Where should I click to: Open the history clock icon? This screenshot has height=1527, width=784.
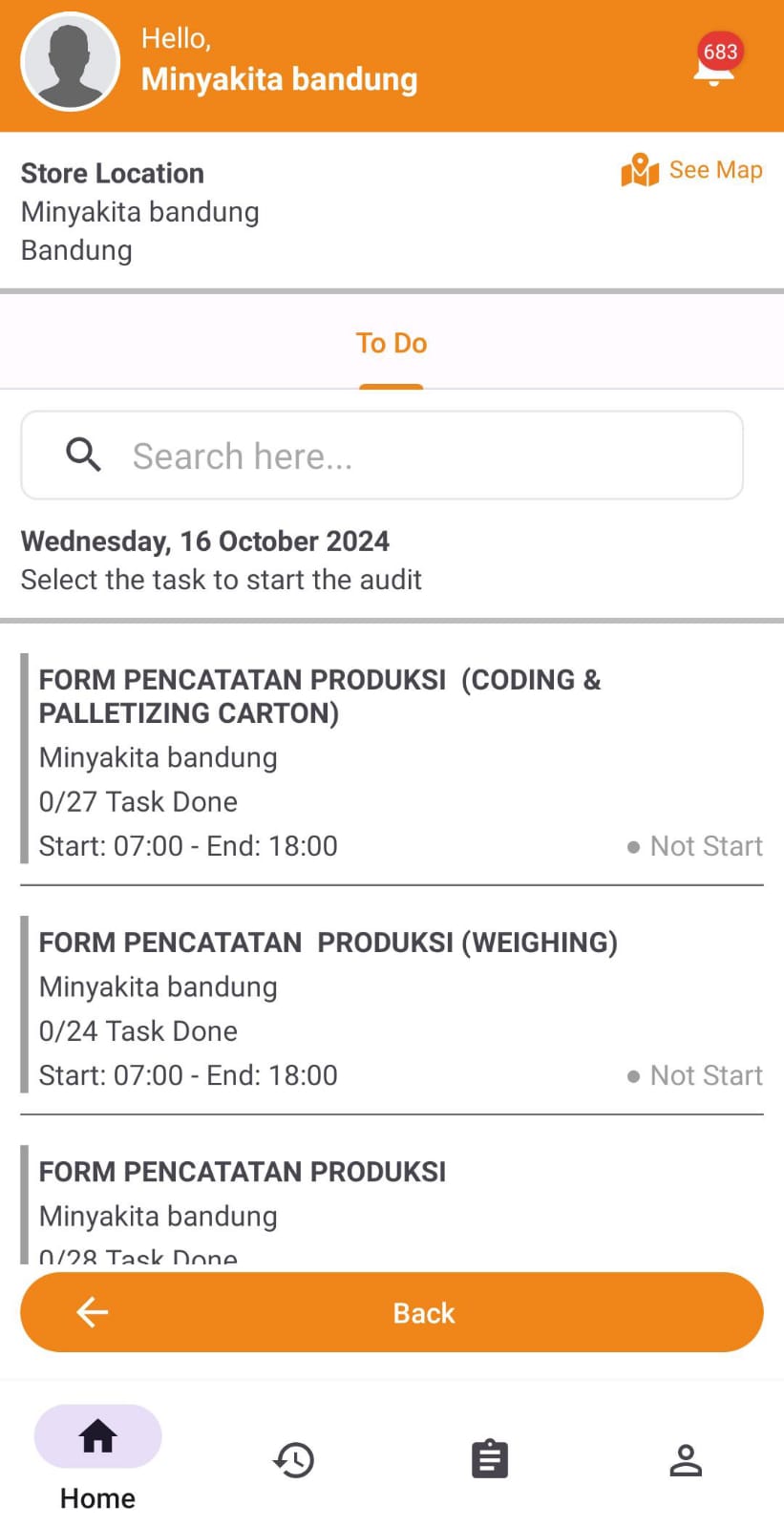point(294,1459)
